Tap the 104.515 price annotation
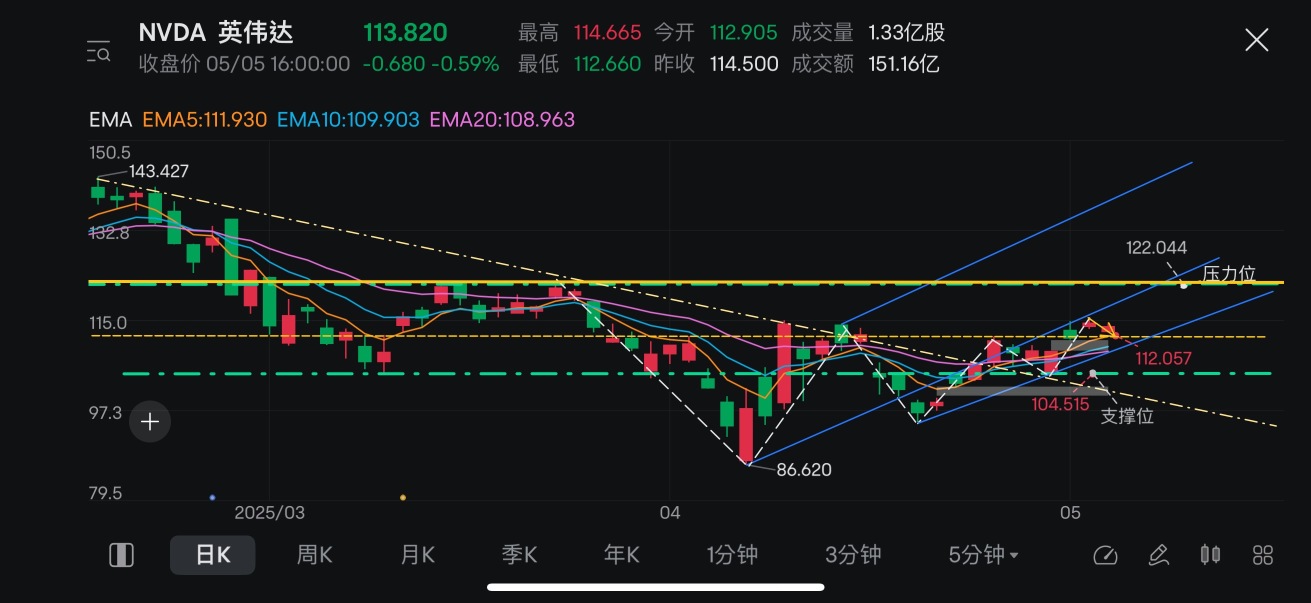Screen dimensions: 1311x603 pos(1060,404)
